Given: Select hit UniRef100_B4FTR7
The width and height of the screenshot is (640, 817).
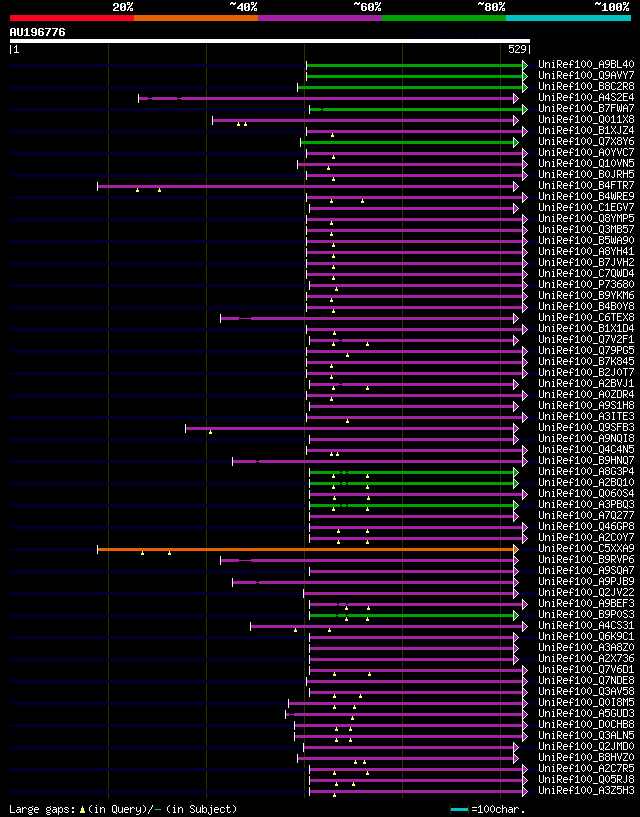Looking at the screenshot, I should click(586, 185).
